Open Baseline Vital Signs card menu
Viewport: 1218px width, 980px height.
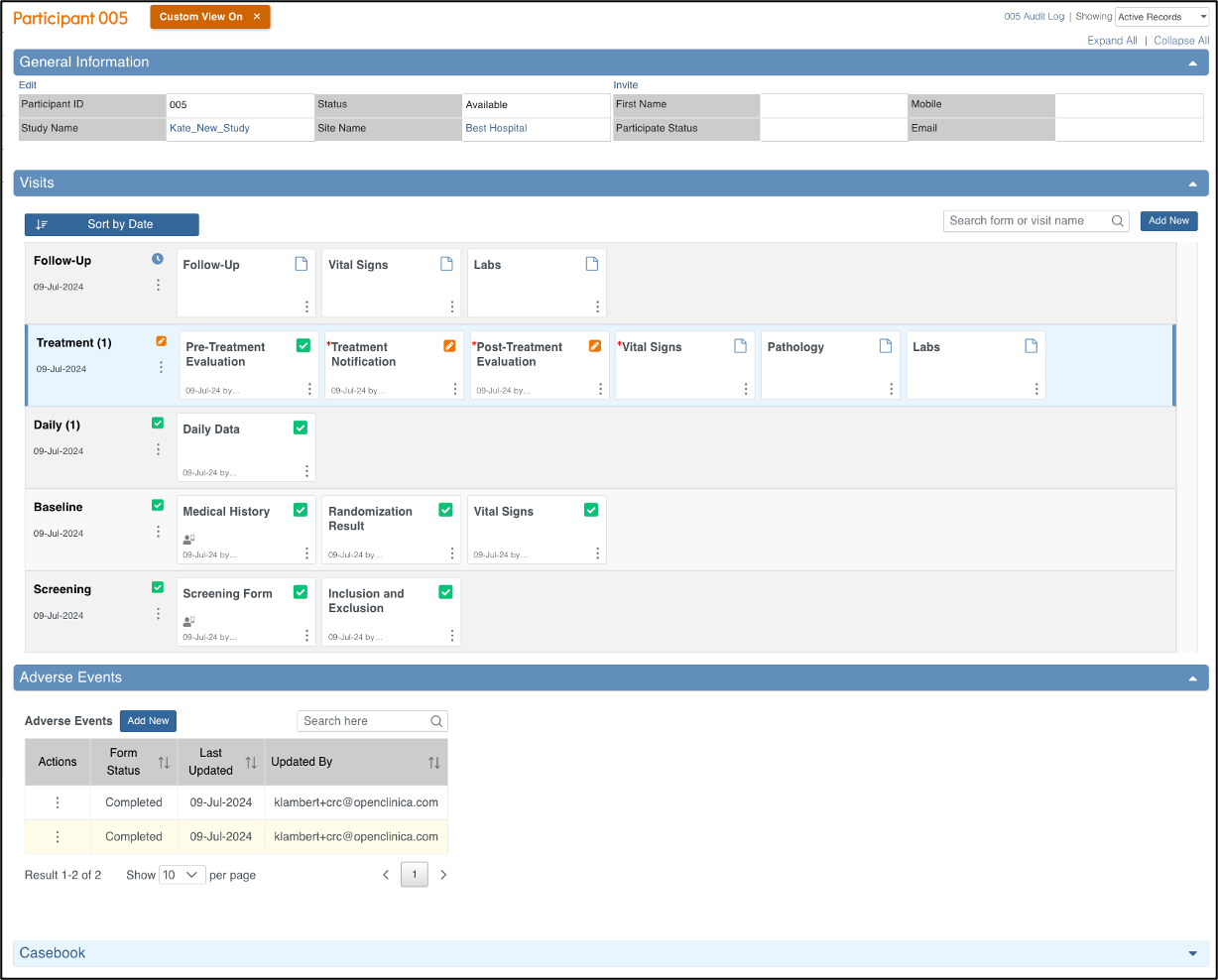click(597, 553)
